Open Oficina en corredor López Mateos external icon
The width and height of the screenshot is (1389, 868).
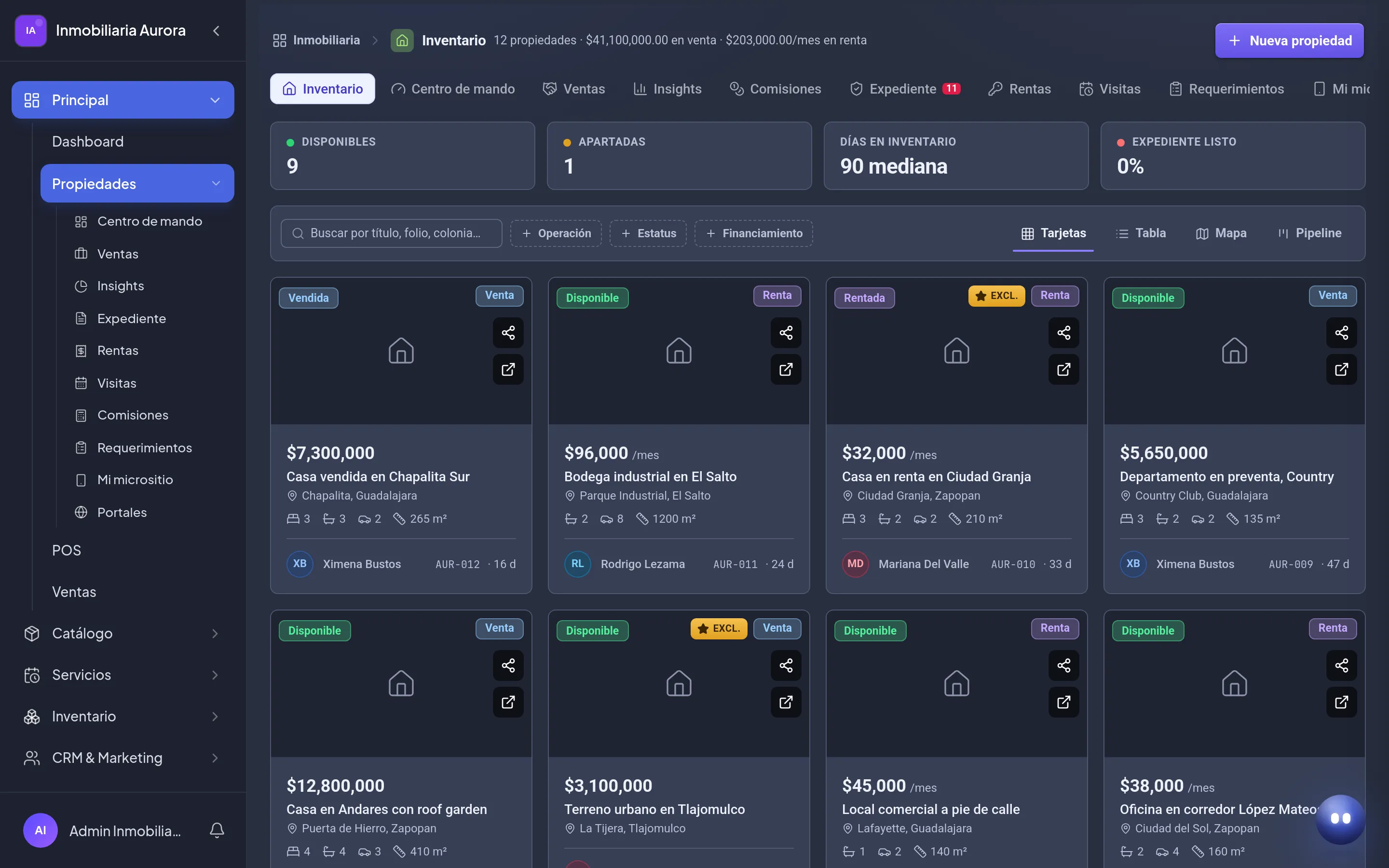[1341, 702]
